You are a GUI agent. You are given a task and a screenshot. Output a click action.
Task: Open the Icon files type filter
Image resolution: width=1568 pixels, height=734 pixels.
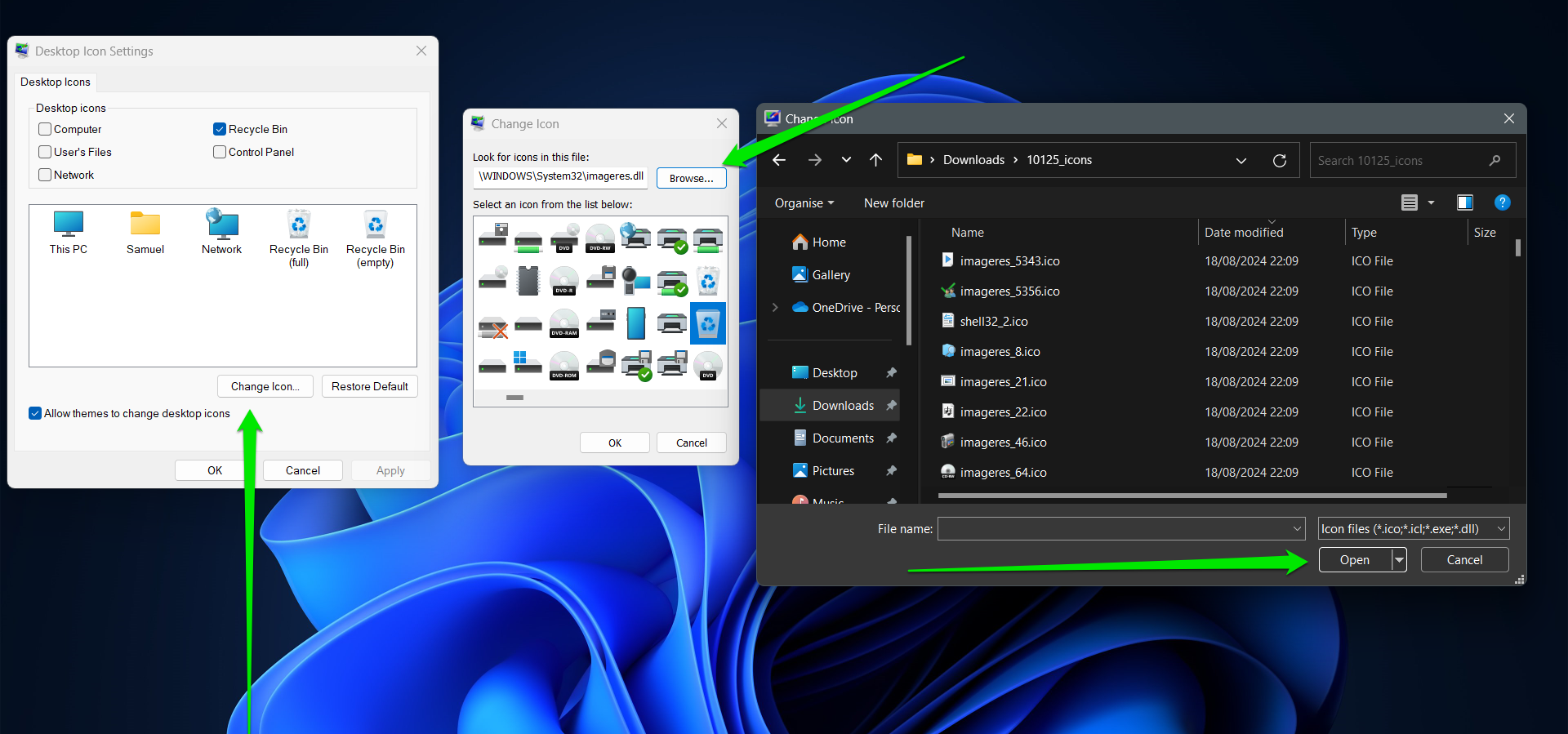click(1414, 529)
